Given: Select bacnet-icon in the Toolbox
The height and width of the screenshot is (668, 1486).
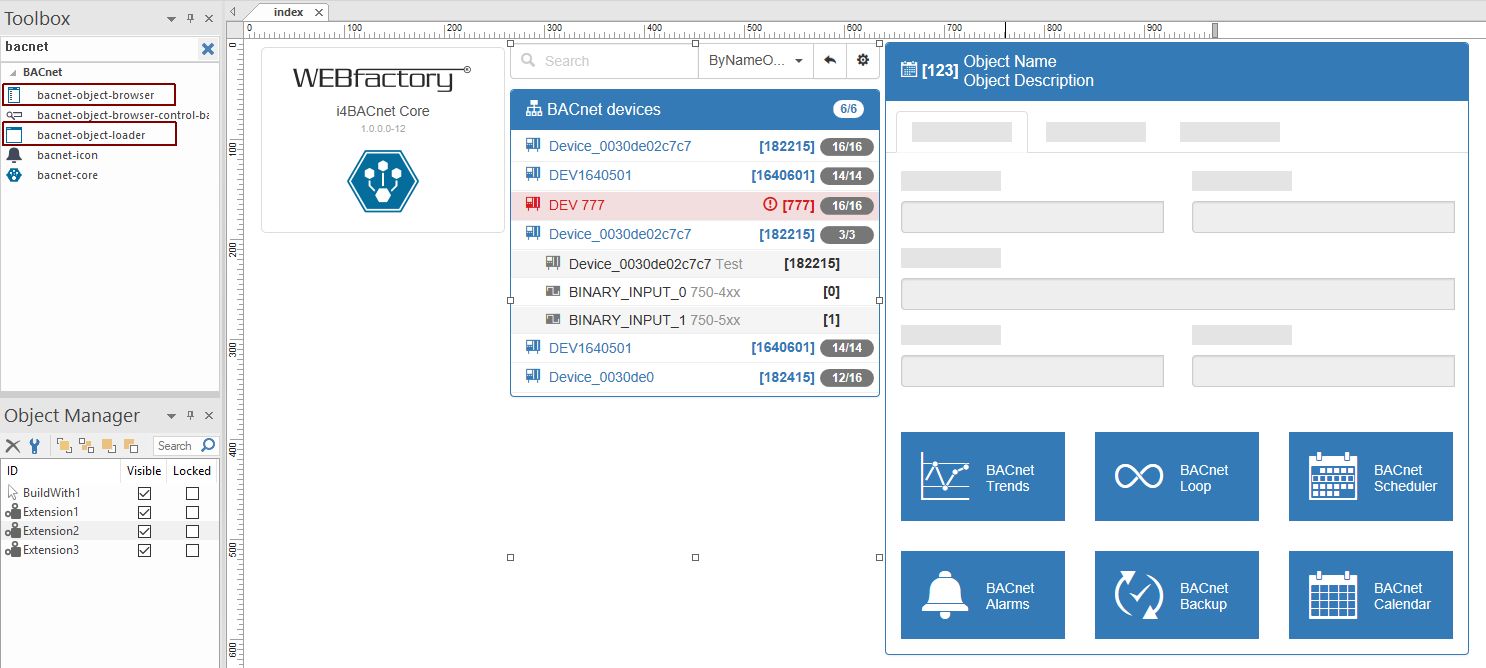Looking at the screenshot, I should click(69, 155).
